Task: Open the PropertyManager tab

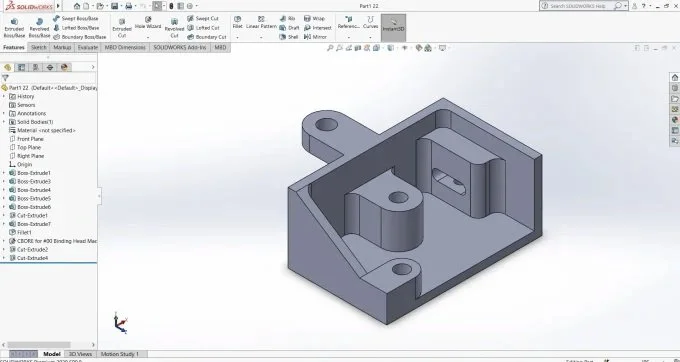Action: [x=21, y=67]
